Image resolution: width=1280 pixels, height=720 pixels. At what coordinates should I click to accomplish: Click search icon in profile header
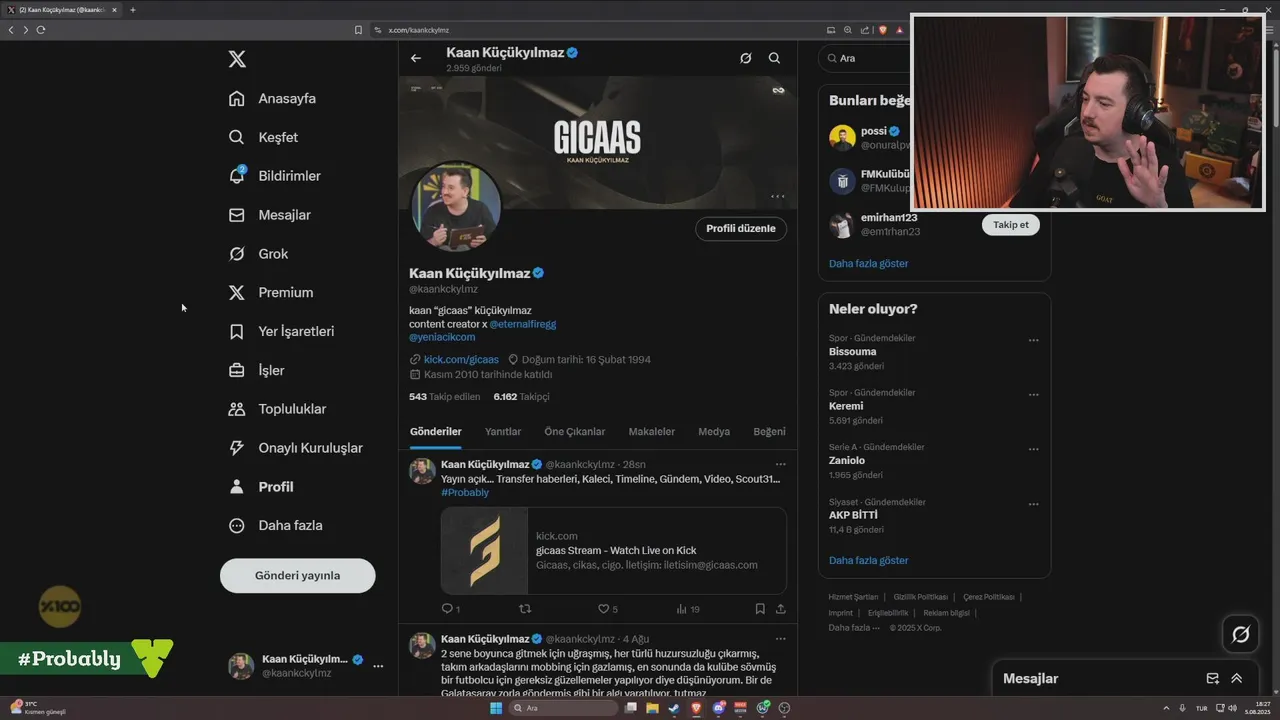[x=774, y=58]
